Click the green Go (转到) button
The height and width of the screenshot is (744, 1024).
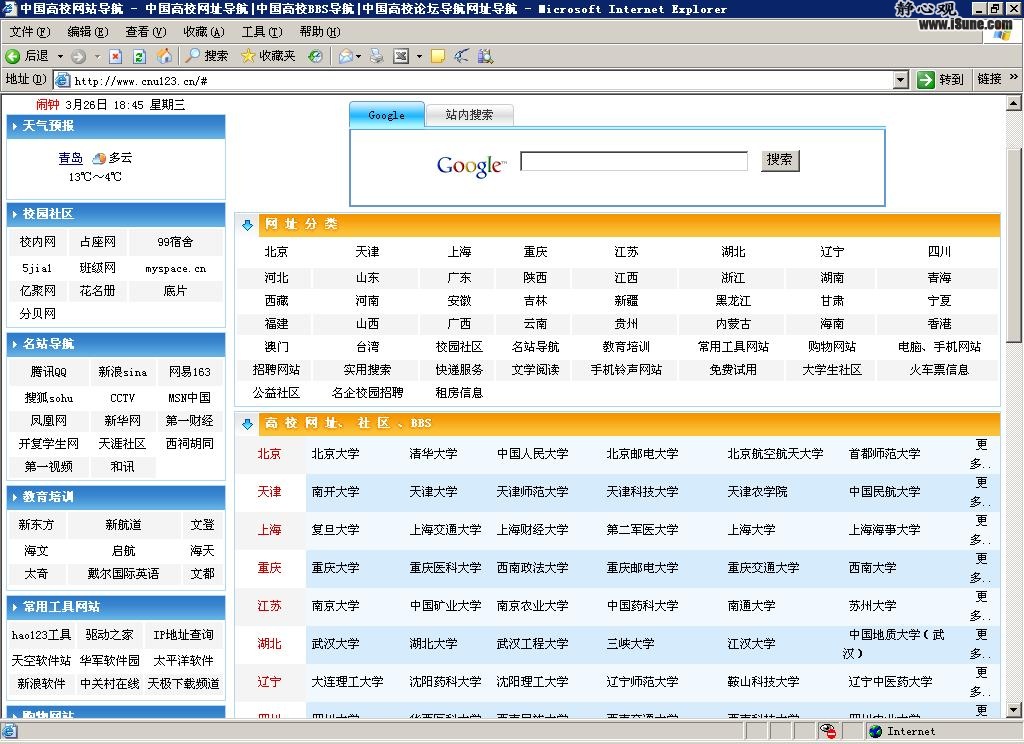tap(941, 79)
